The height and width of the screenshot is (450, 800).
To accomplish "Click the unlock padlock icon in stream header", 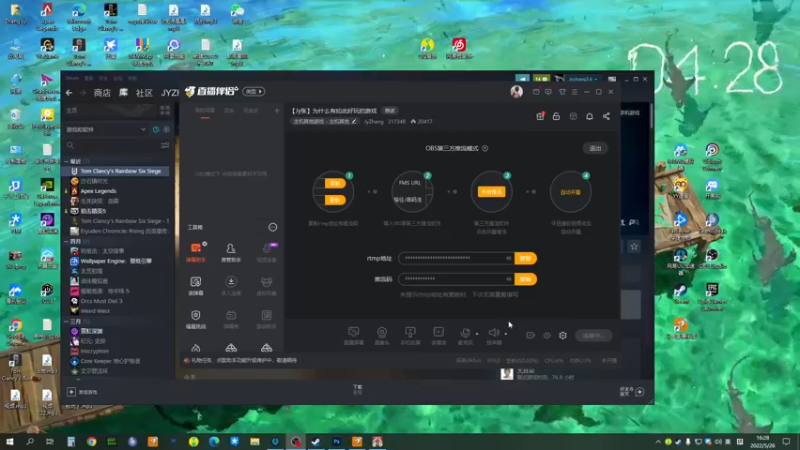I will coord(556,116).
